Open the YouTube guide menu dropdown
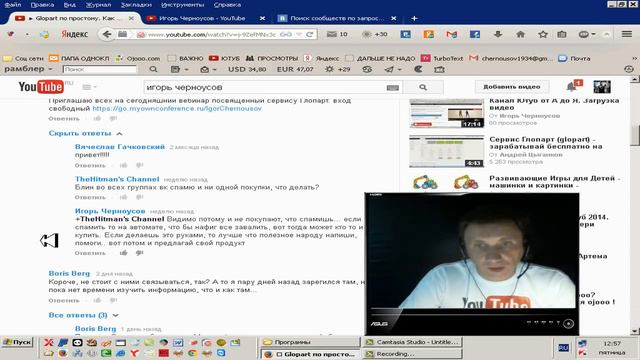 tap(89, 87)
